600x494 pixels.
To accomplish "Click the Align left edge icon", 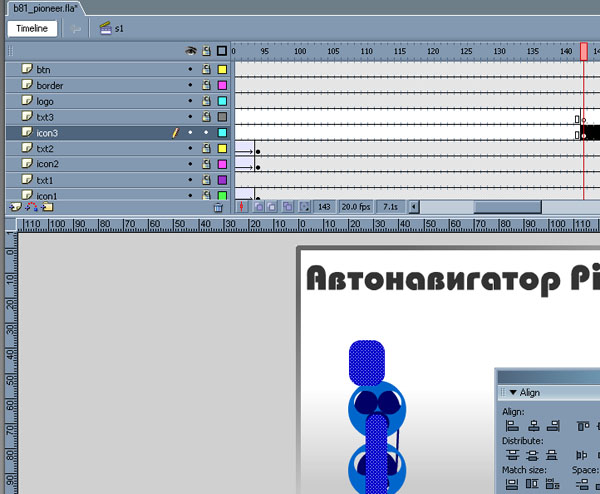I will point(512,426).
